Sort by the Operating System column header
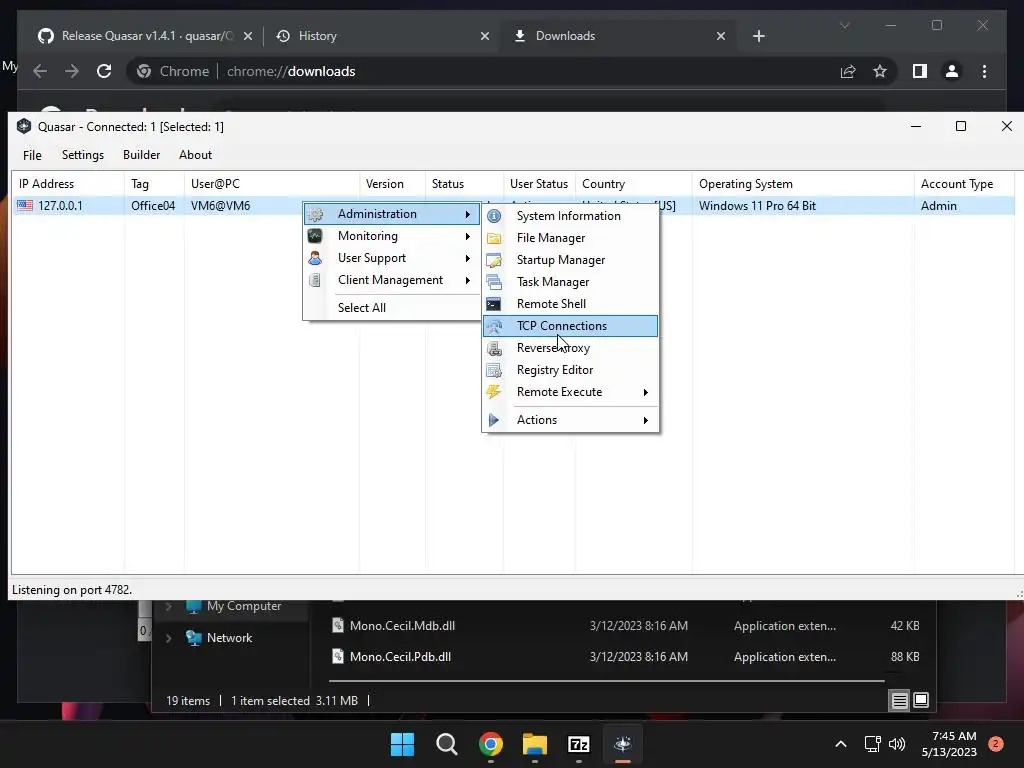The width and height of the screenshot is (1024, 768). 803,184
